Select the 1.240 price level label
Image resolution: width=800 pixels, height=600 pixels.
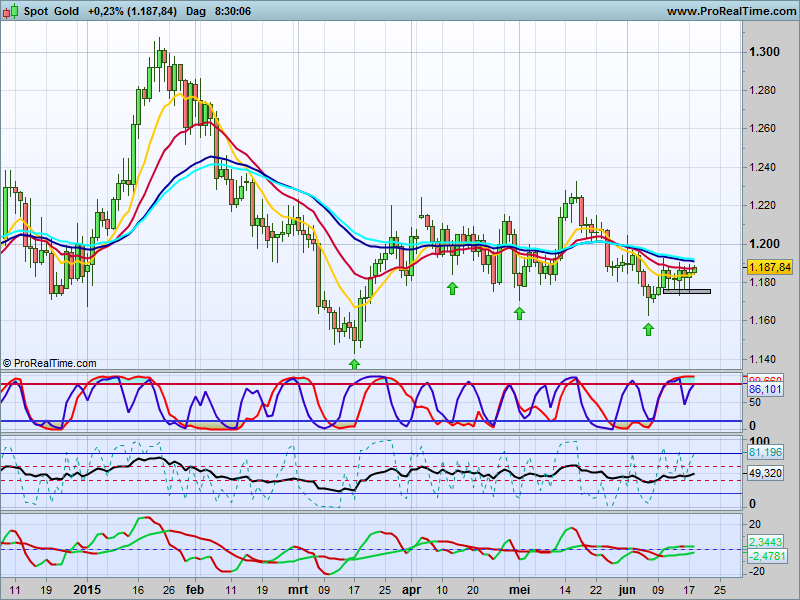pyautogui.click(x=762, y=167)
